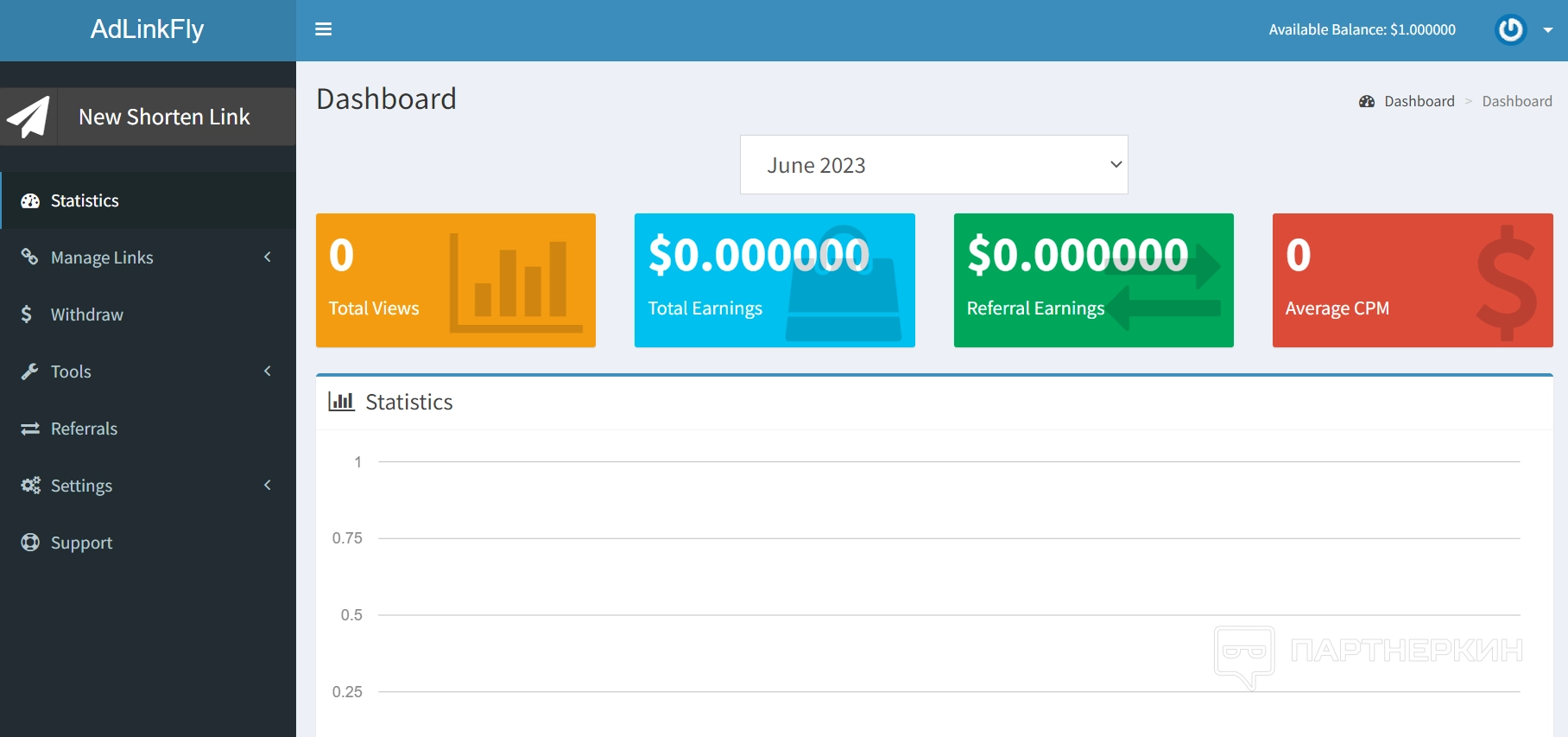1568x737 pixels.
Task: Click the shopping bag graphic in Total Earnings card
Action: point(844,284)
